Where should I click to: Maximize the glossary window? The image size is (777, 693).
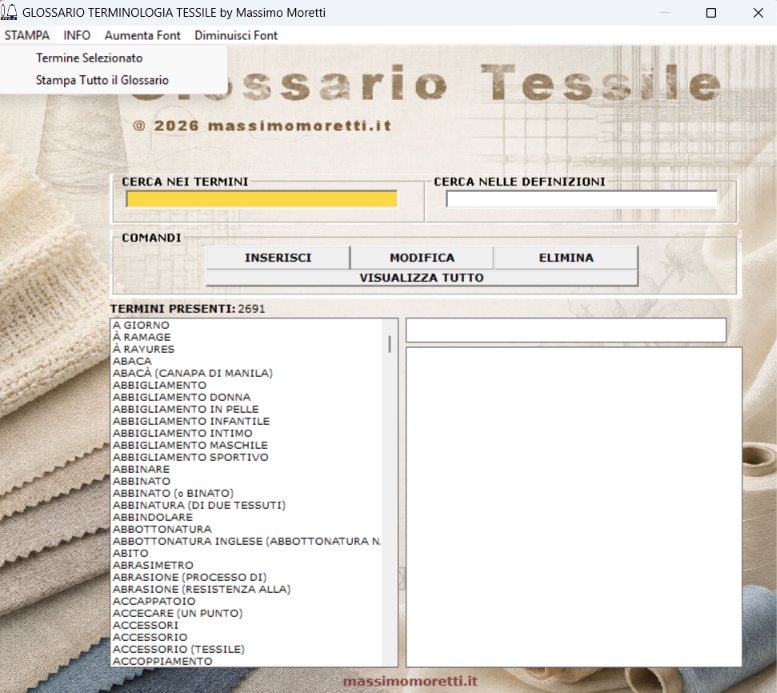click(x=711, y=12)
